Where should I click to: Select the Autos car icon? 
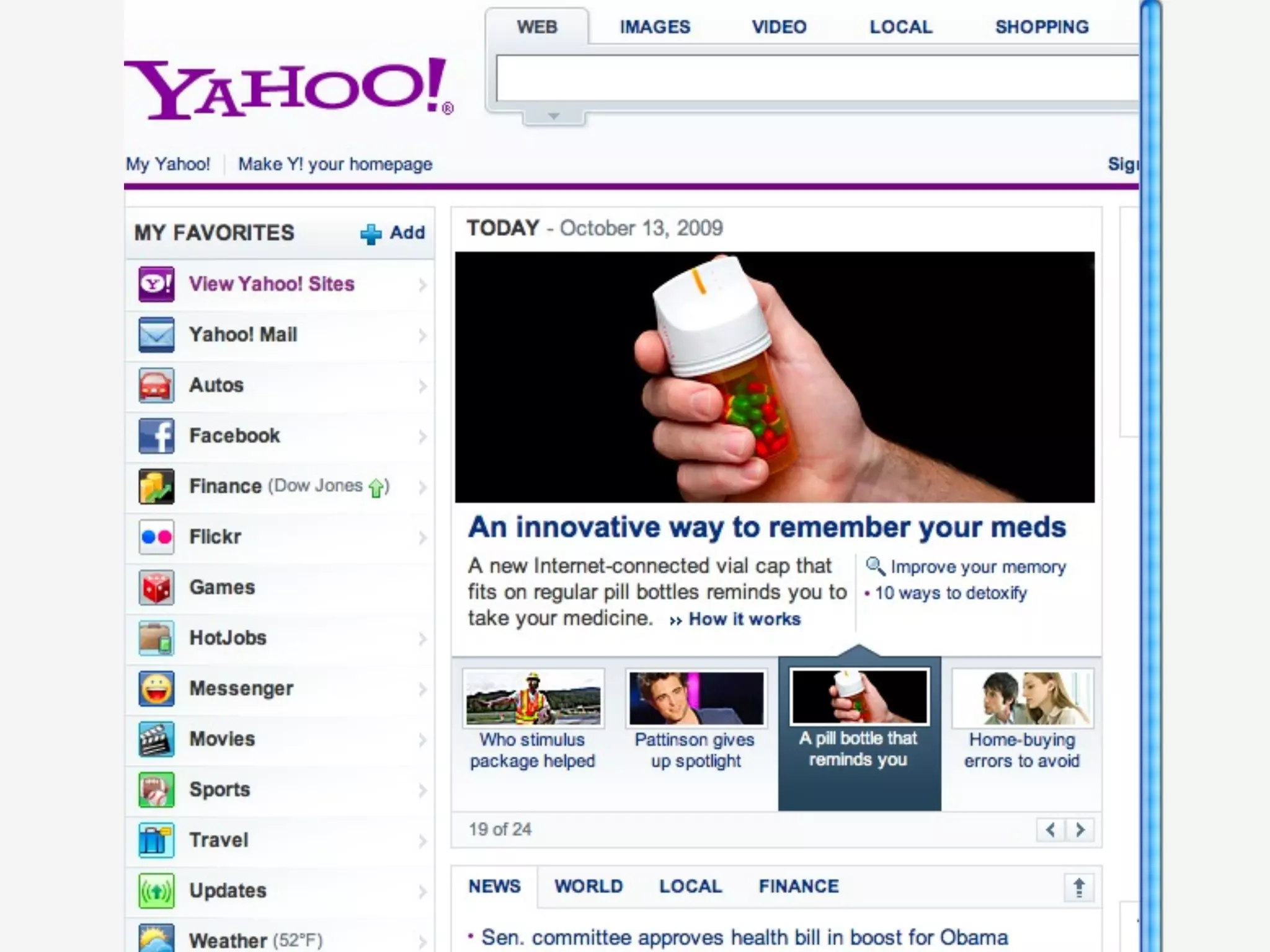coord(156,386)
